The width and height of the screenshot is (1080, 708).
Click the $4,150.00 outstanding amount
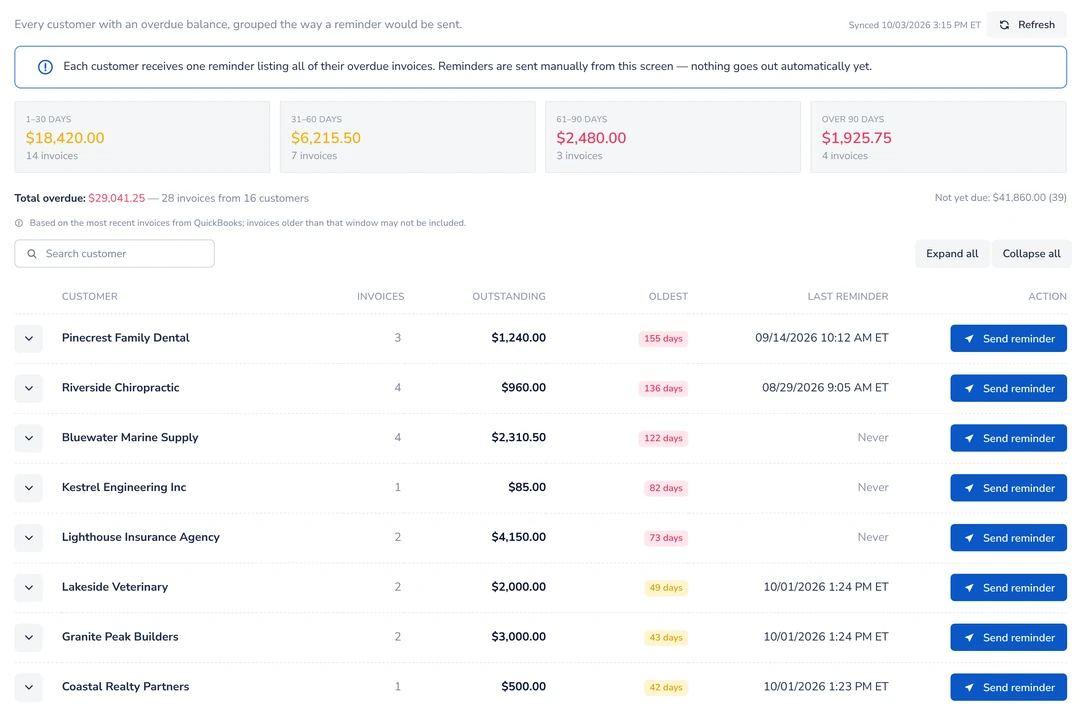tap(519, 537)
